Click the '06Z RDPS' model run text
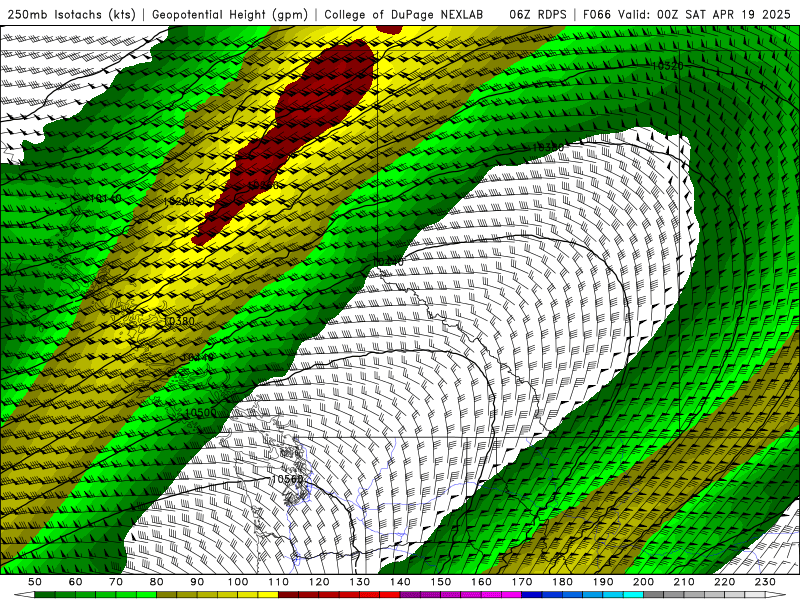 pos(538,14)
